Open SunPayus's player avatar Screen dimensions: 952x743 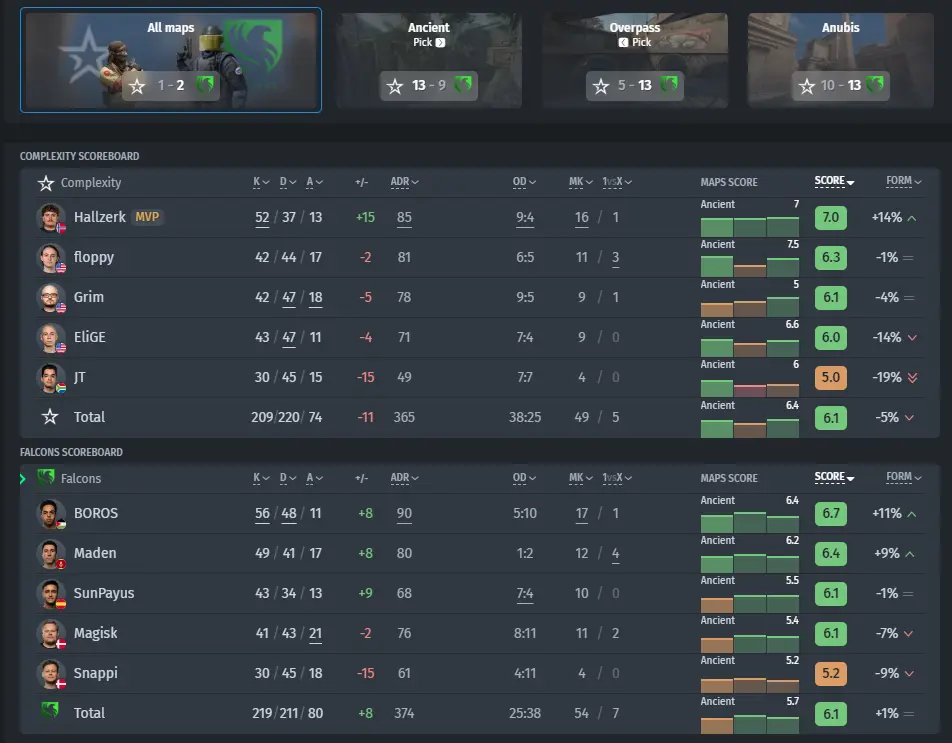[50, 594]
